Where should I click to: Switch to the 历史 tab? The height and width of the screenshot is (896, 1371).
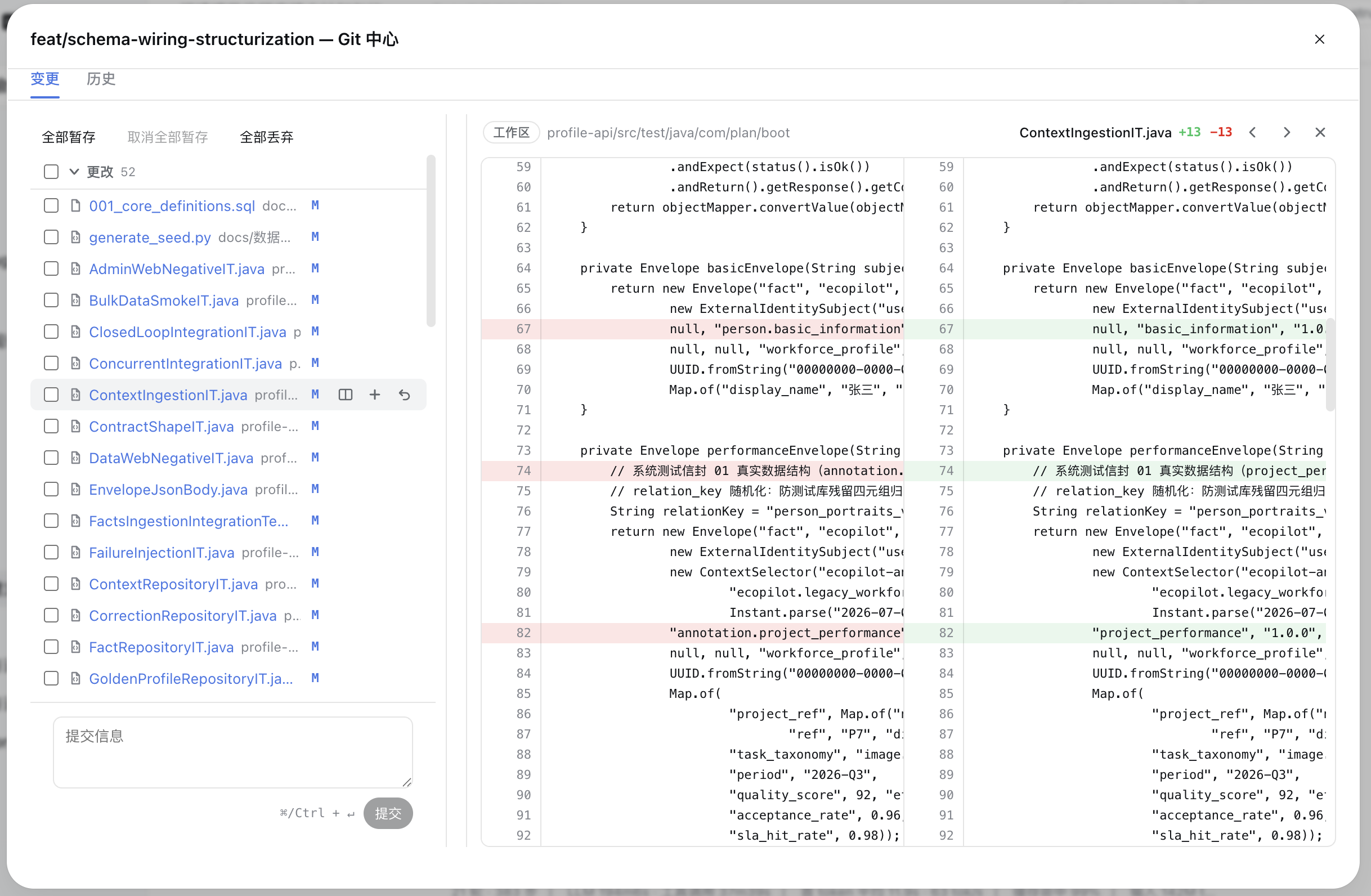pos(101,79)
